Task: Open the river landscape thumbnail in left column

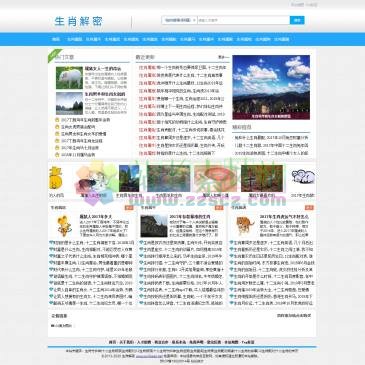Action: [69, 103]
